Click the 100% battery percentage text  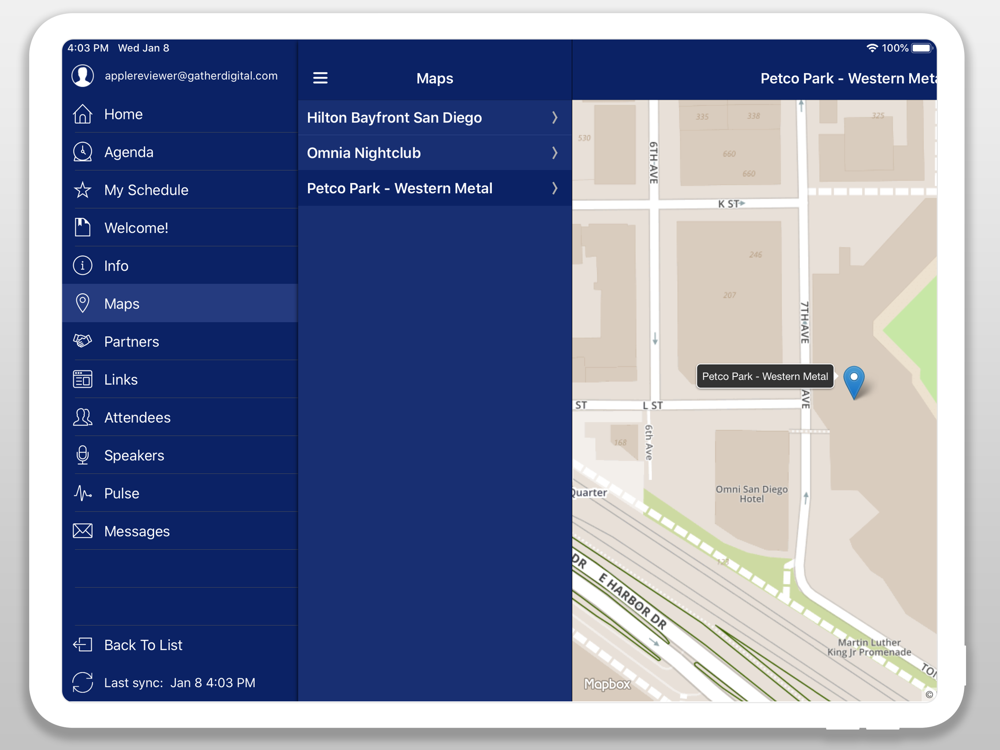pyautogui.click(x=895, y=48)
